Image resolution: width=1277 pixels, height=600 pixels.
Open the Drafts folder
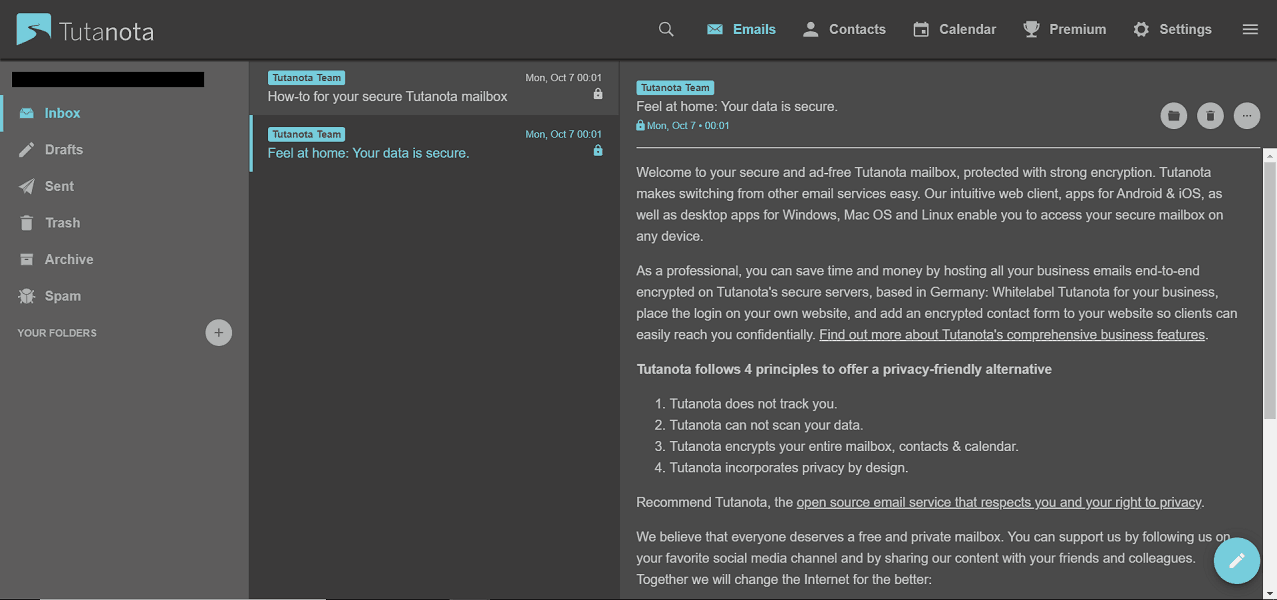[x=124, y=150]
